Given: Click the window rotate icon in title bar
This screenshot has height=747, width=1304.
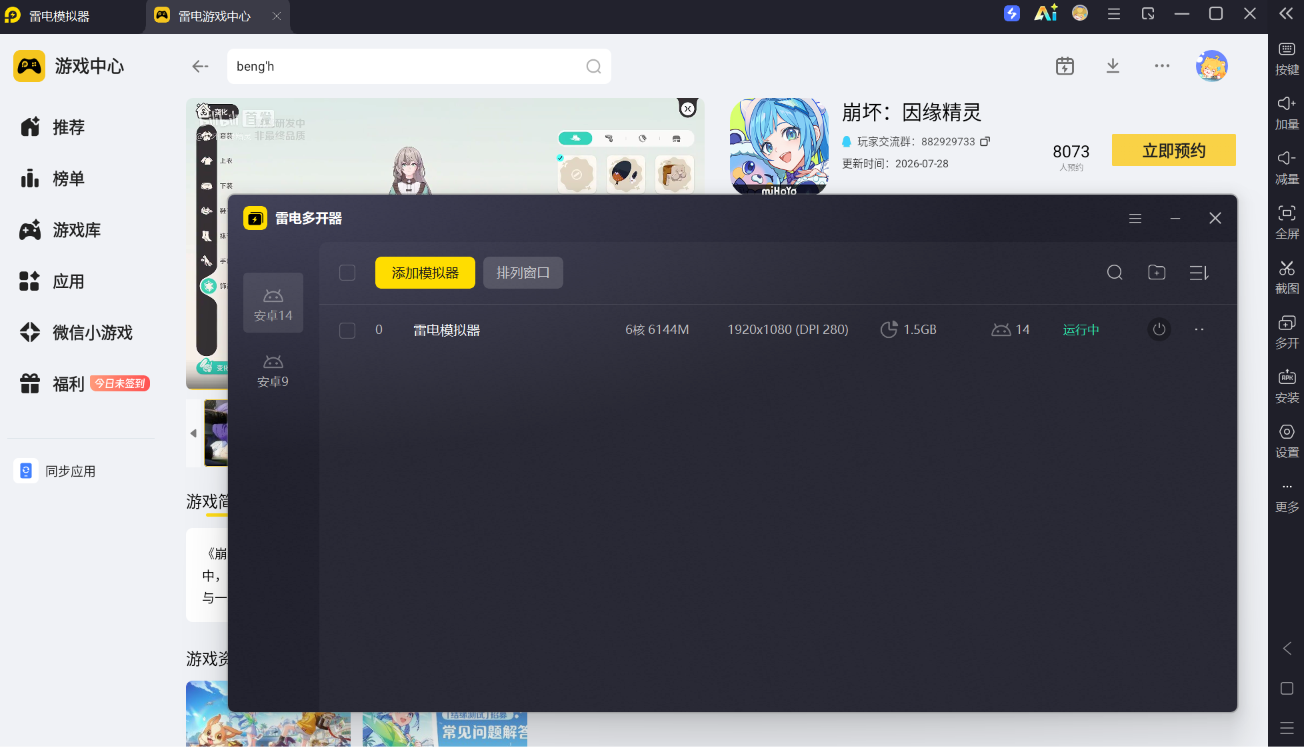Looking at the screenshot, I should pos(1148,14).
